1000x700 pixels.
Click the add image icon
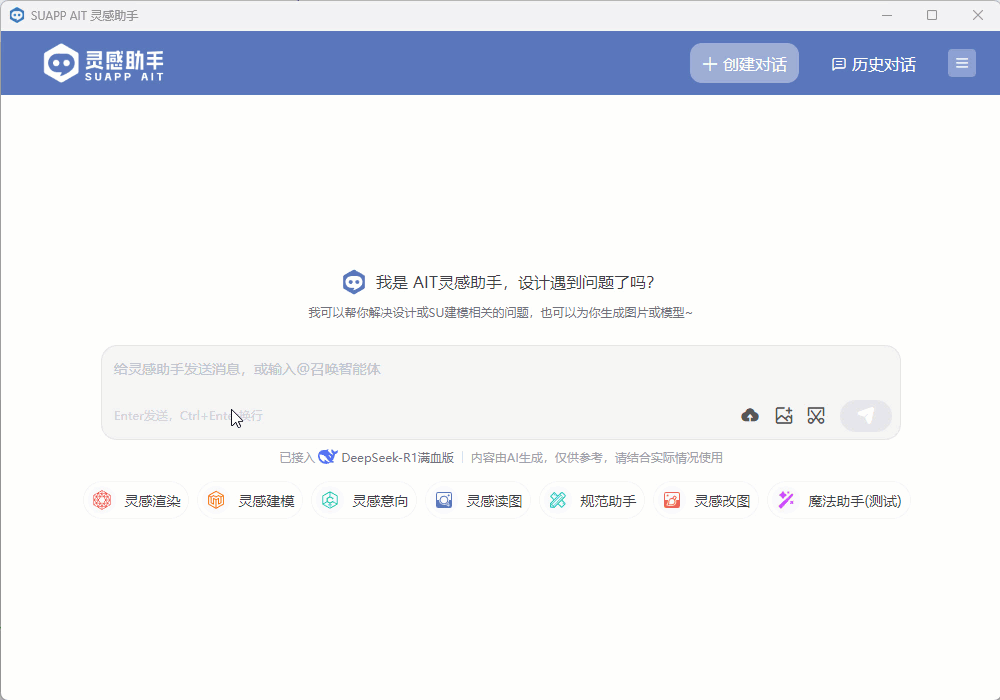[784, 415]
